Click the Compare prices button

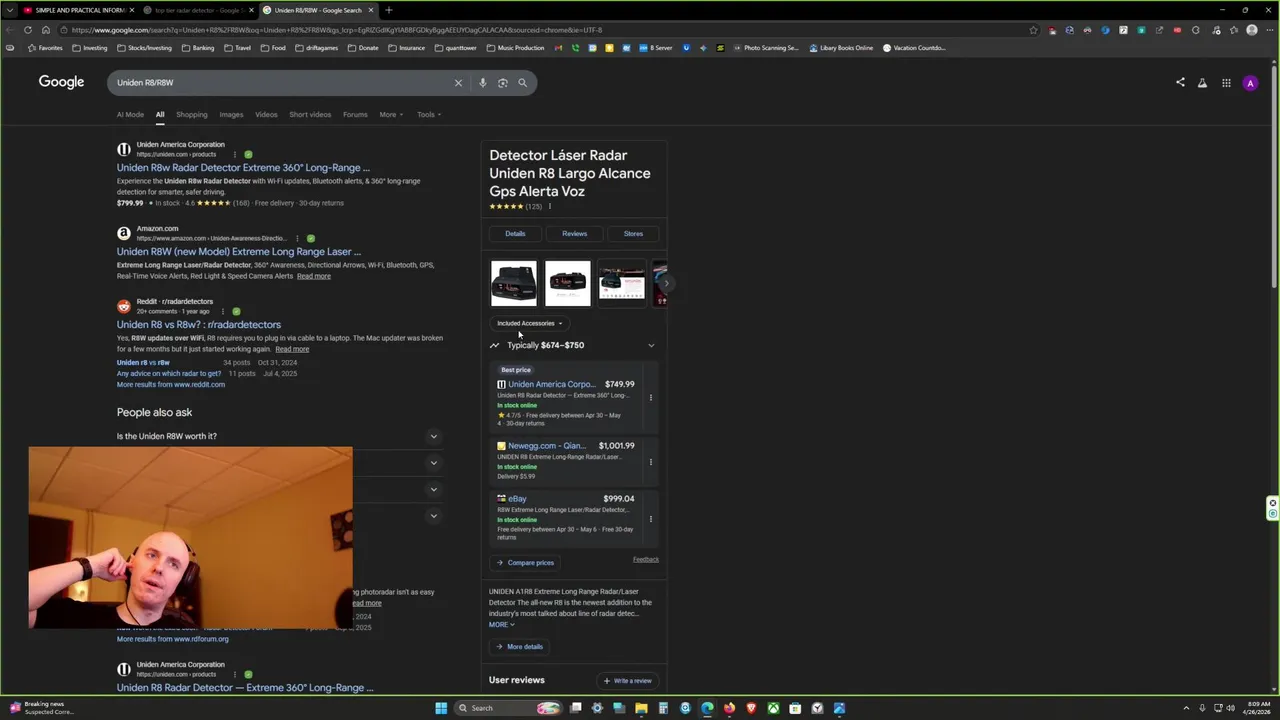coord(525,562)
